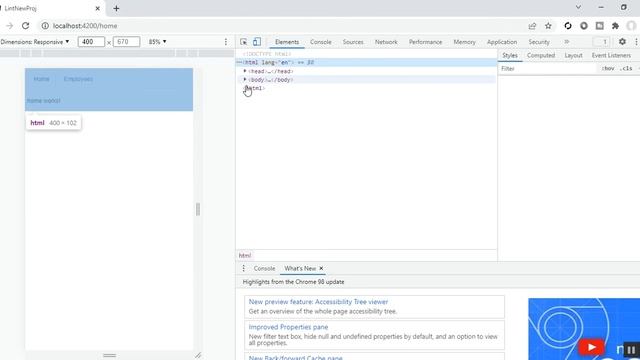
Task: Select the Event Listeners sidebar tab
Action: tap(611, 55)
